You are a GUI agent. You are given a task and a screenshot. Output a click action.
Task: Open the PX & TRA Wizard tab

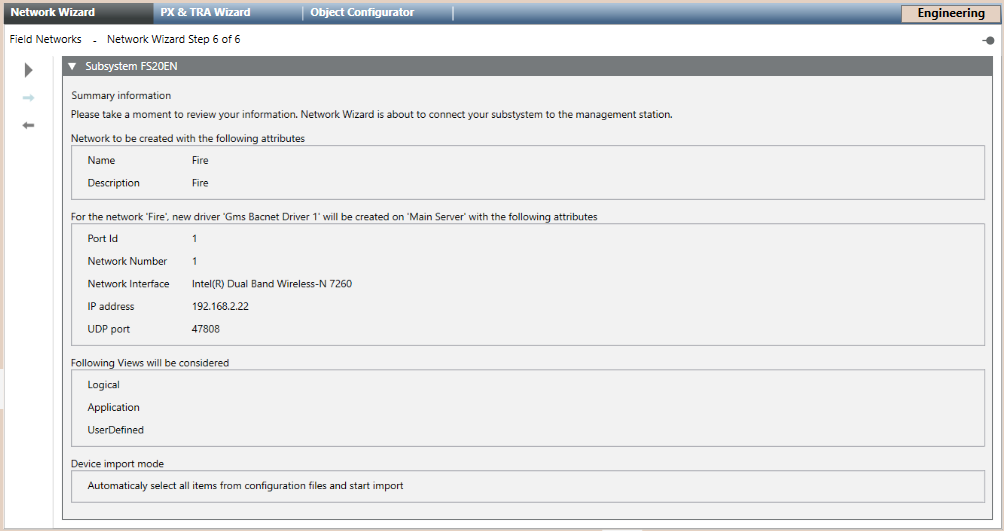pos(205,13)
